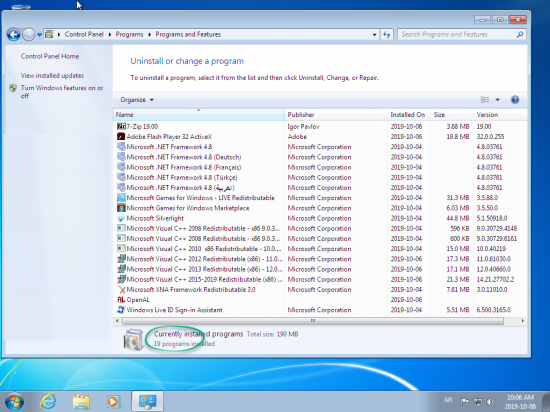Open the Organize dropdown menu
550x412 pixels.
point(137,100)
